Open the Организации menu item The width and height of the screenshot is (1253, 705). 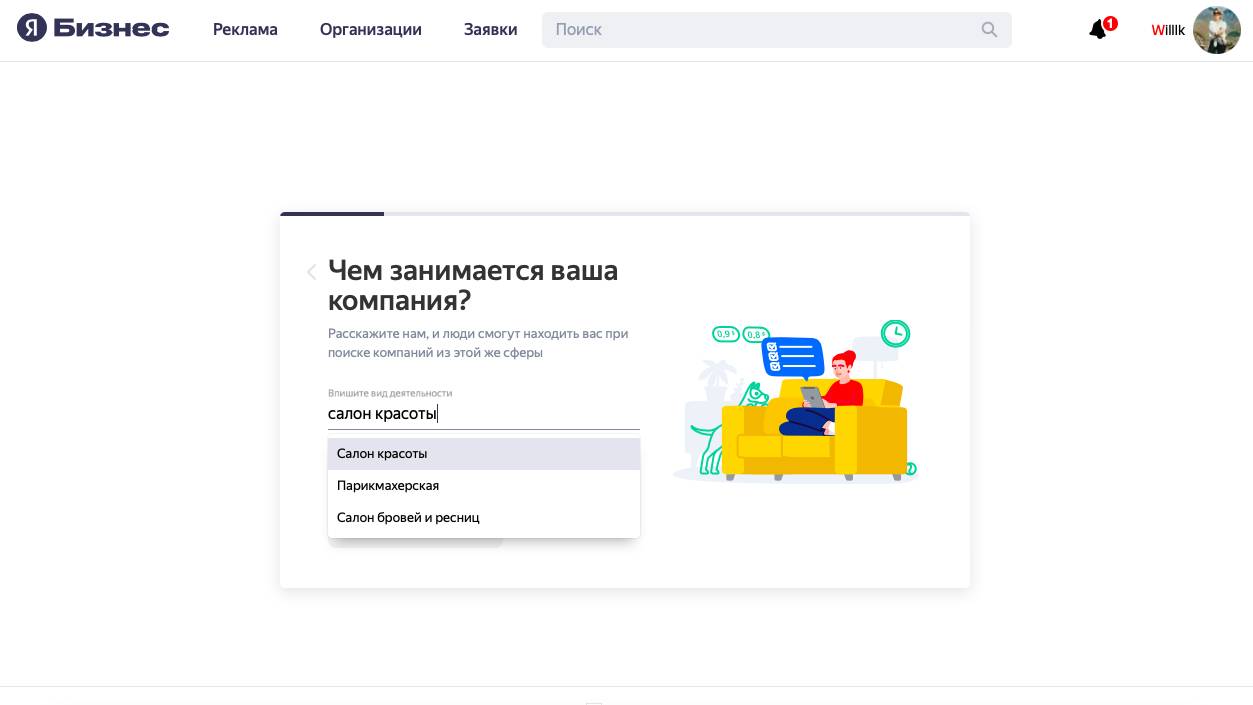(371, 30)
